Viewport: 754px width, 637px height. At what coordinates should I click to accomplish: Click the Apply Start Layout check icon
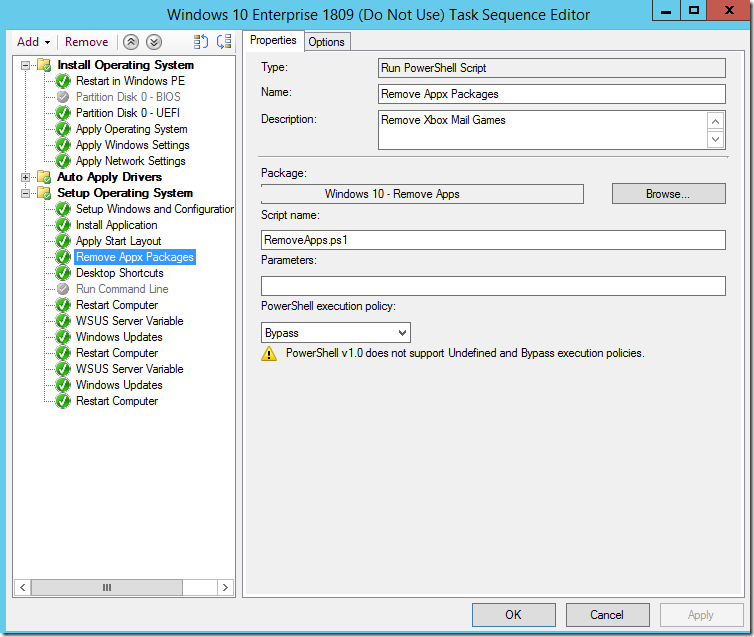(63, 241)
